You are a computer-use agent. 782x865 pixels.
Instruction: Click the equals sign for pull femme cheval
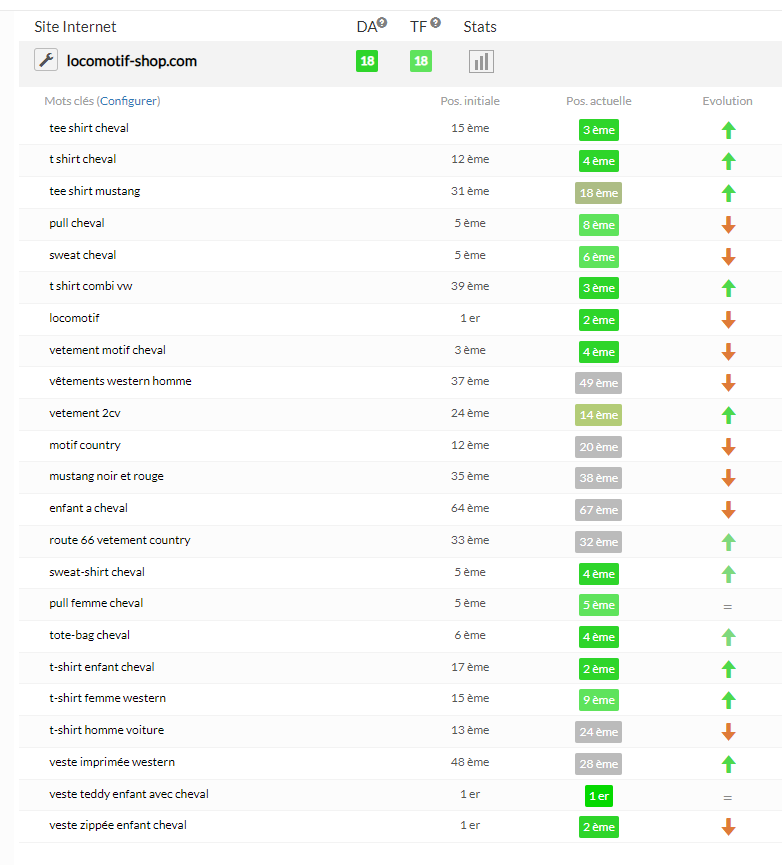[727, 606]
